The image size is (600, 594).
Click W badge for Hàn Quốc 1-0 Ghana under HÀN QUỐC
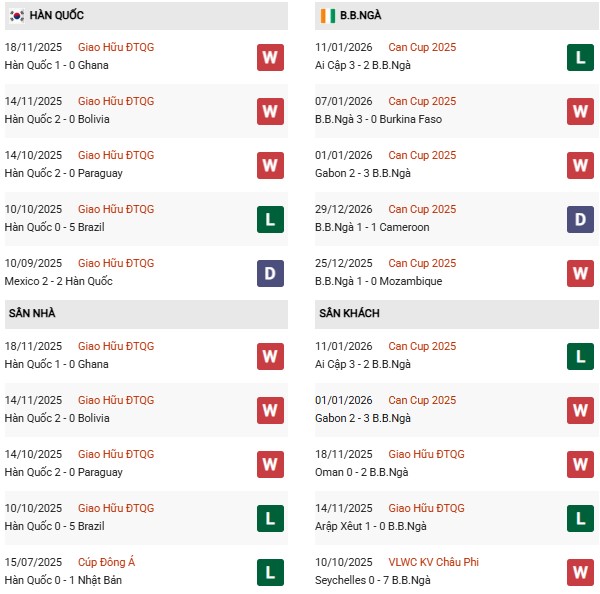pos(270,57)
